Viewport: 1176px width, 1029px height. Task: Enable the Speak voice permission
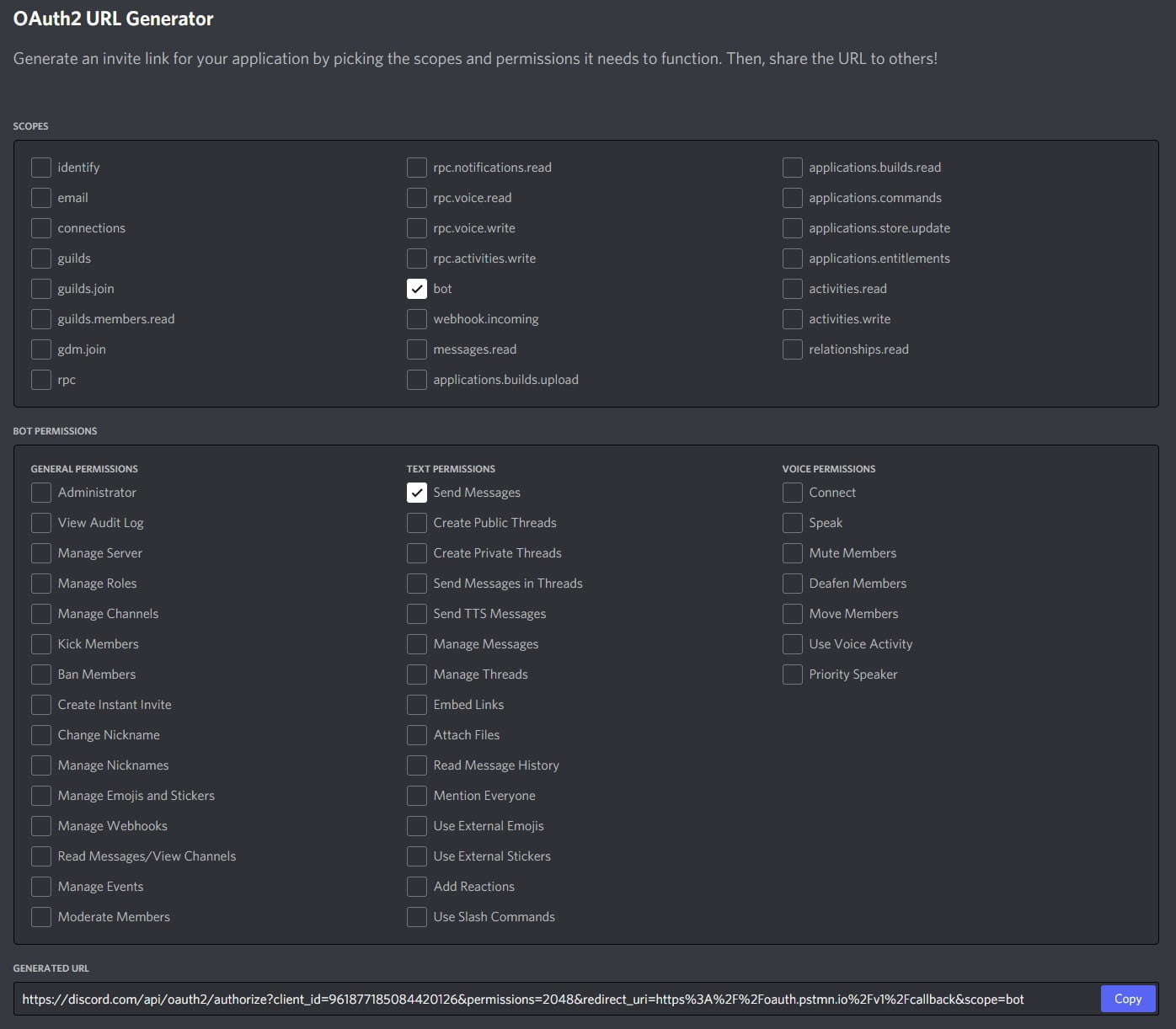(x=792, y=523)
